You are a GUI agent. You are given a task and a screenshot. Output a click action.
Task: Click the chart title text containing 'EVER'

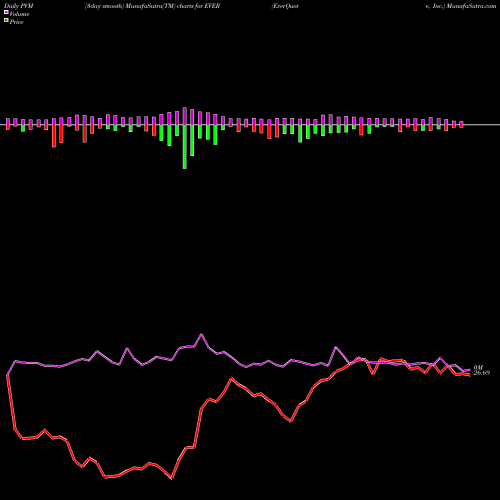click(x=152, y=6)
